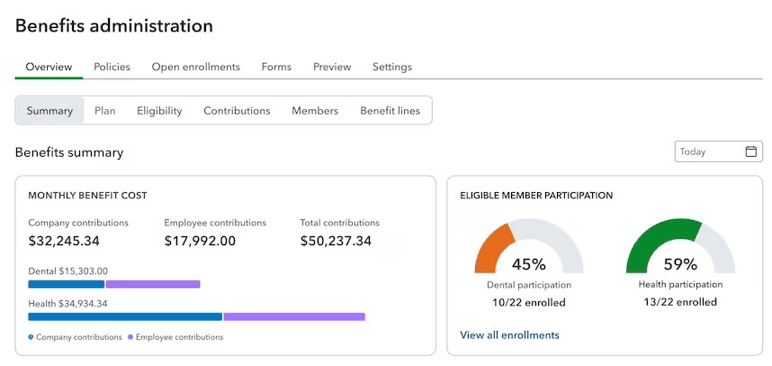Click the 59% health participation figure

(680, 265)
